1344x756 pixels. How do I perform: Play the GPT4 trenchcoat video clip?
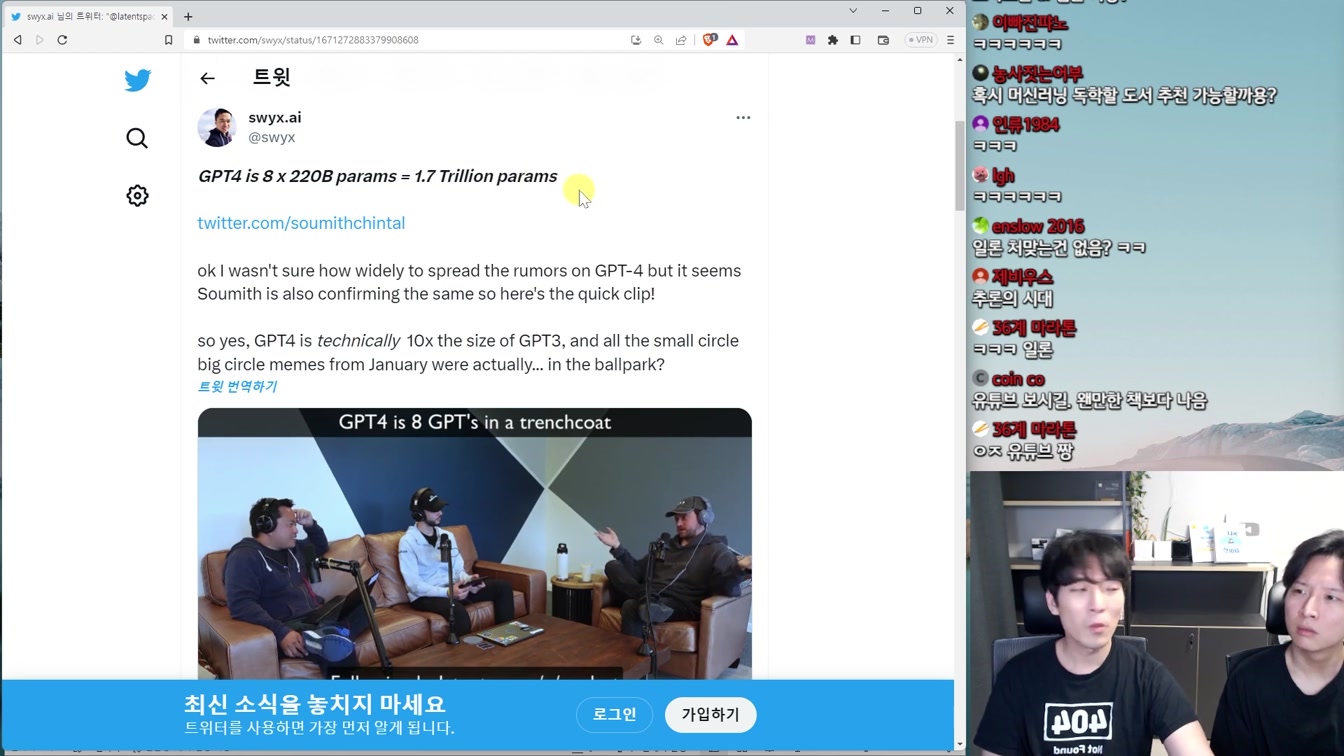click(x=475, y=543)
